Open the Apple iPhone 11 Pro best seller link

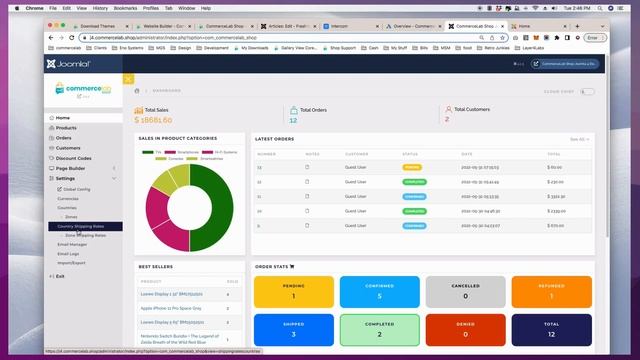pyautogui.click(x=171, y=308)
